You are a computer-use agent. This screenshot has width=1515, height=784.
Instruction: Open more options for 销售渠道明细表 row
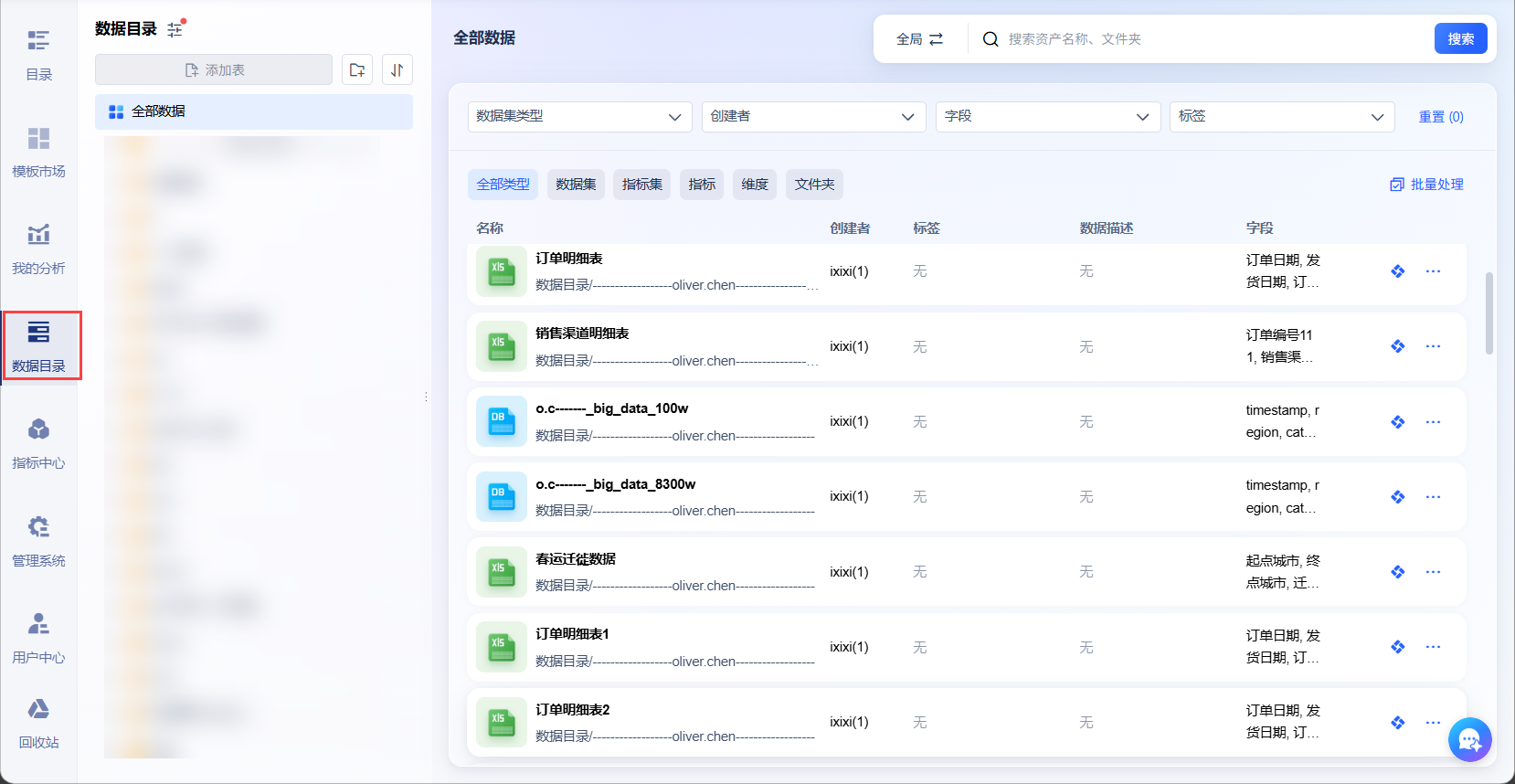pos(1433,346)
